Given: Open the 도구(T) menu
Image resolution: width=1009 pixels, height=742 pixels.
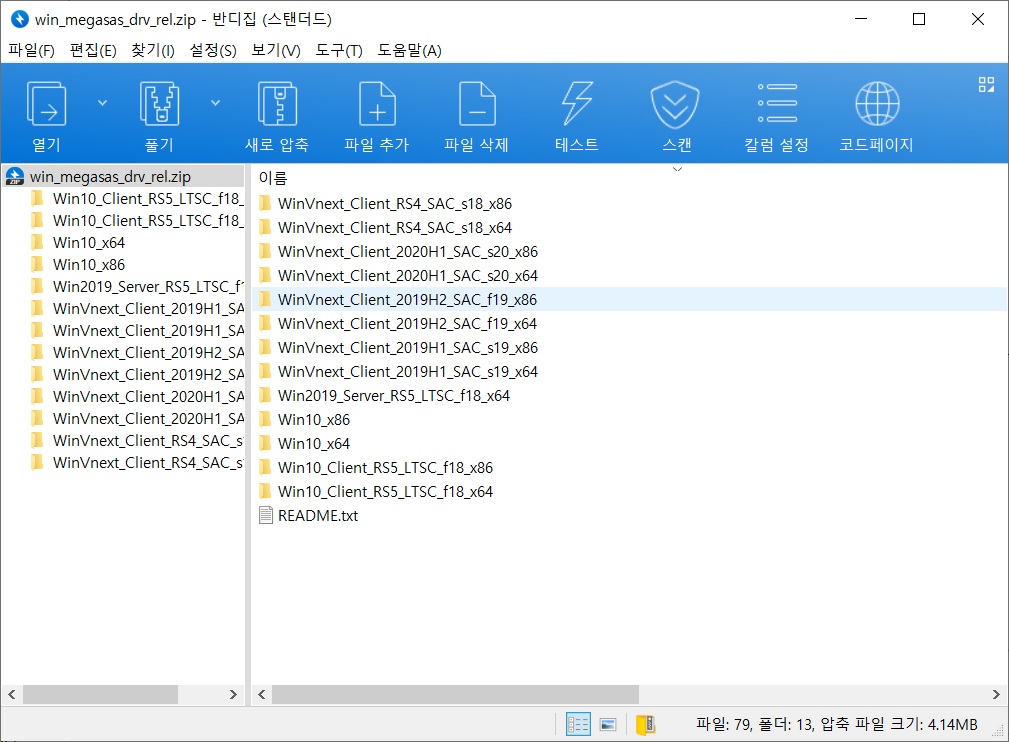Looking at the screenshot, I should pyautogui.click(x=339, y=50).
